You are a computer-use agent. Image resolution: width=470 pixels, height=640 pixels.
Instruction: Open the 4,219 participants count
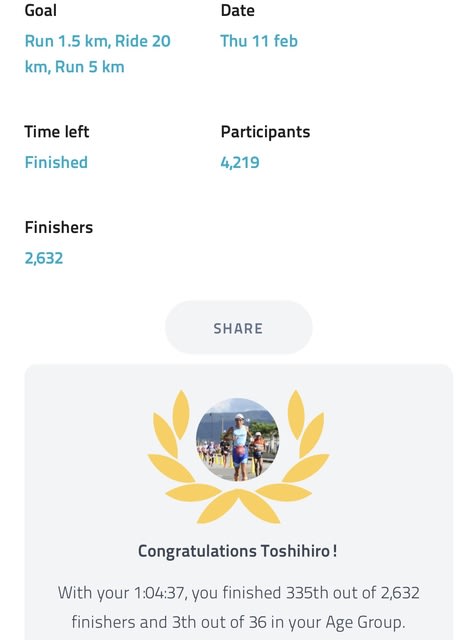click(240, 162)
